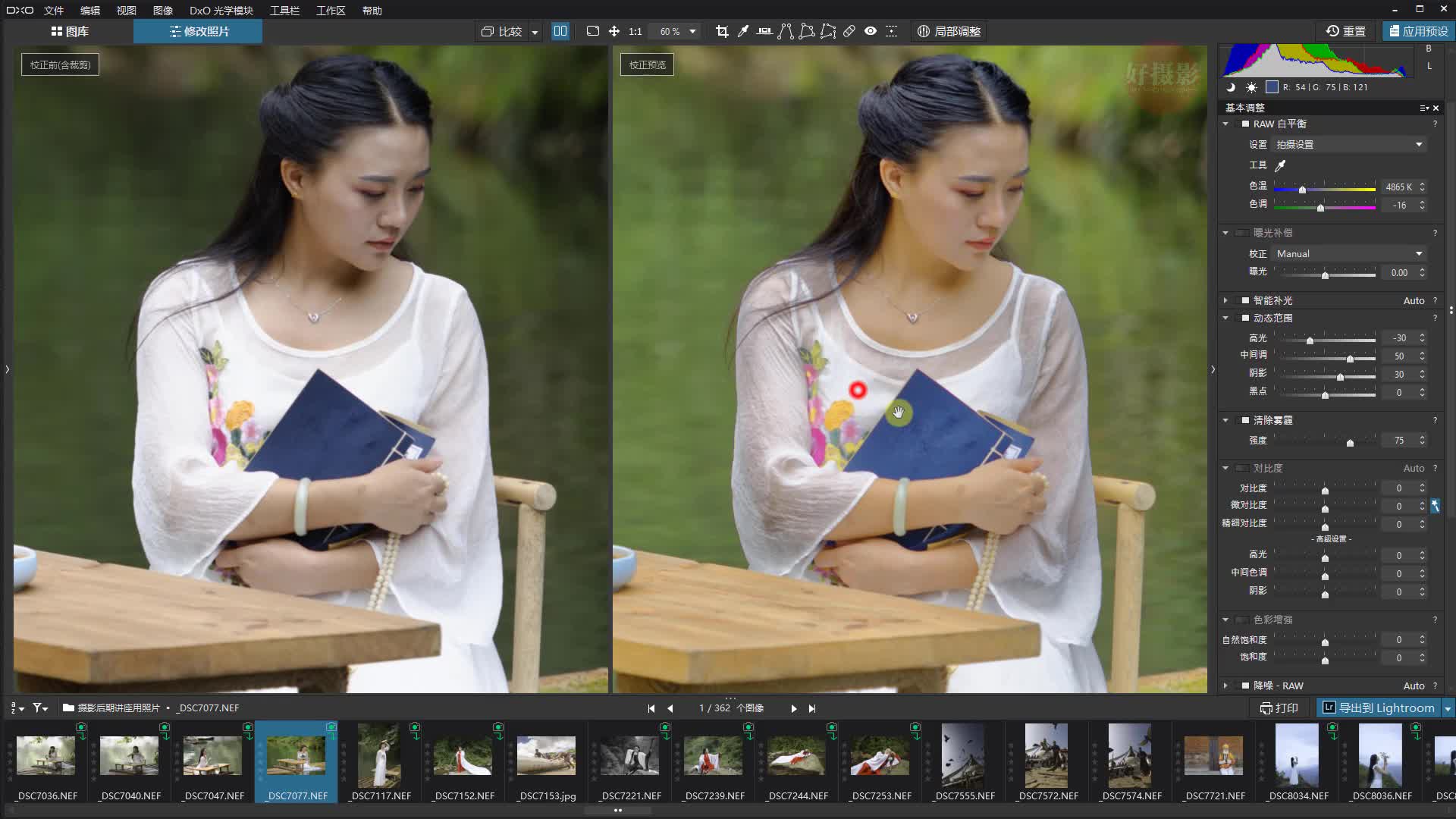This screenshot has height=819, width=1456.
Task: Adjust the 色温 temperature slider
Action: tap(1304, 190)
